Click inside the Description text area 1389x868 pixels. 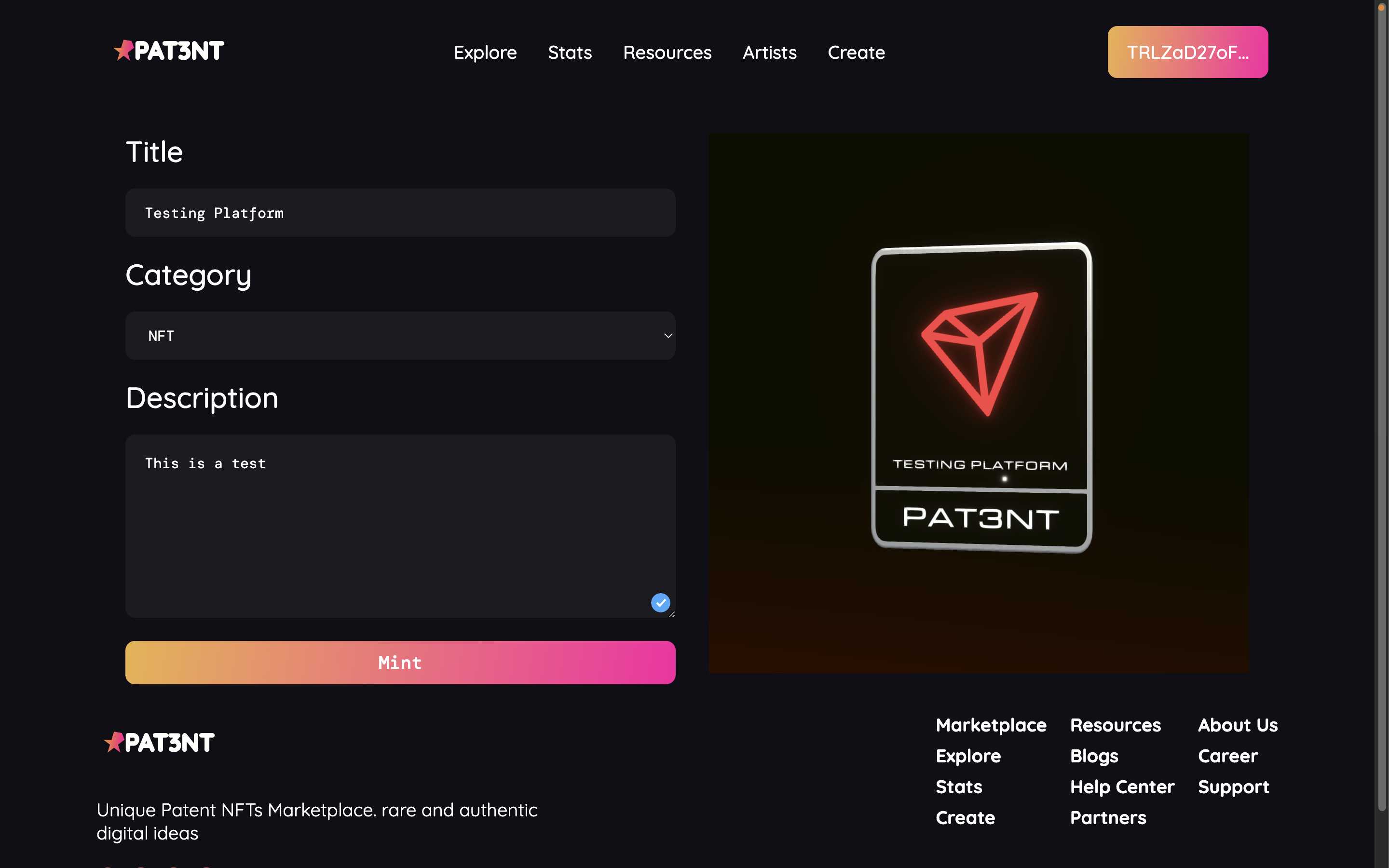[x=399, y=525]
